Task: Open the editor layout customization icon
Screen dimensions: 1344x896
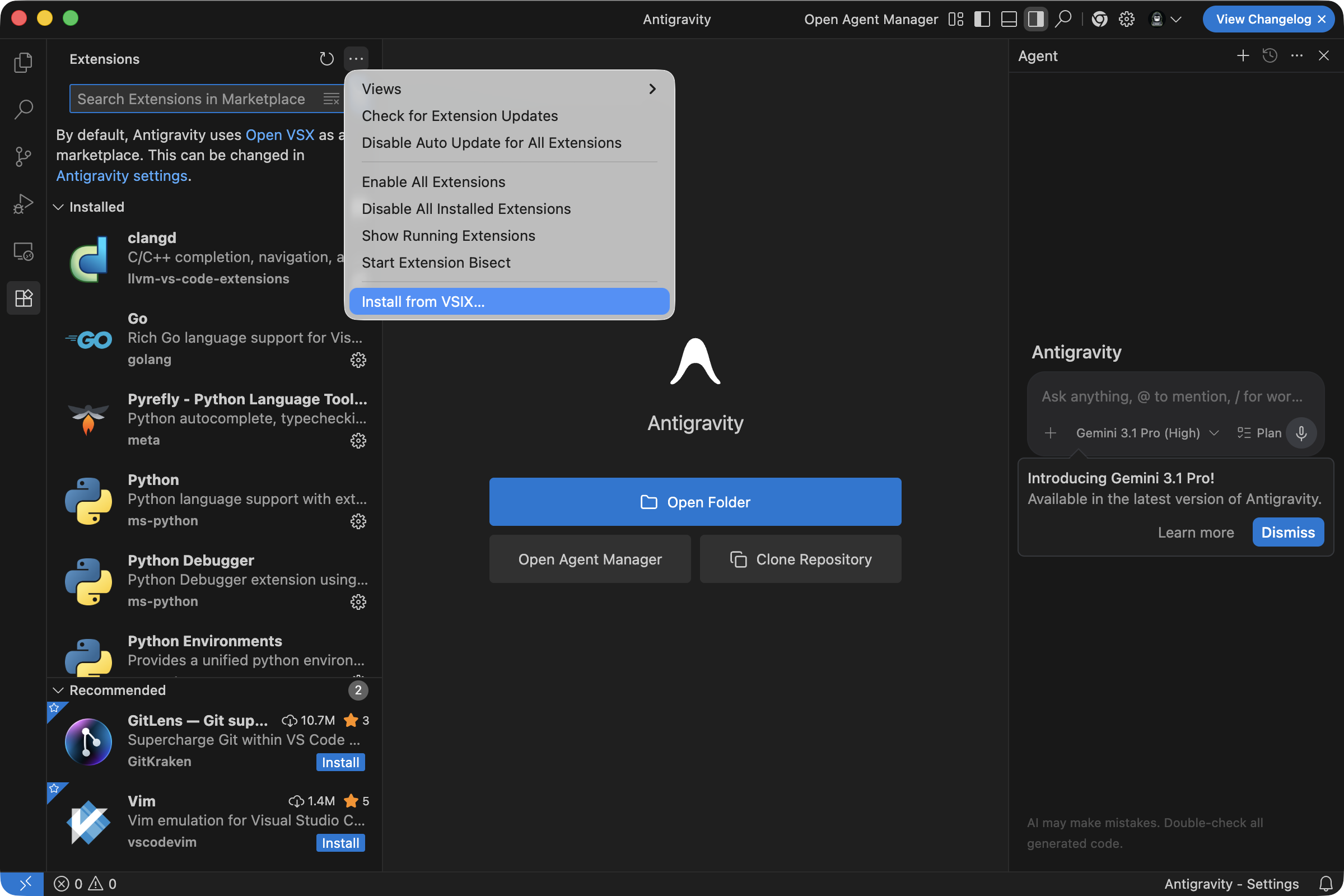Action: pos(955,20)
